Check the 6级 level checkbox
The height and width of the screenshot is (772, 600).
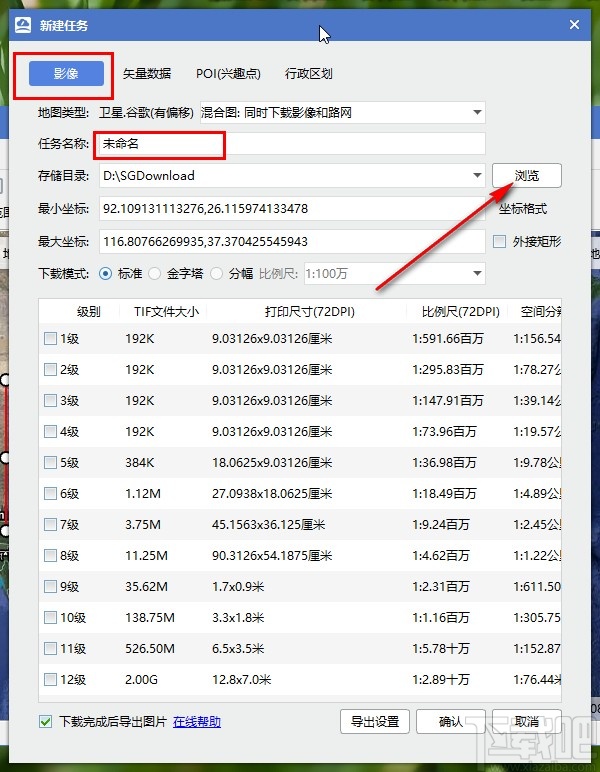50,494
